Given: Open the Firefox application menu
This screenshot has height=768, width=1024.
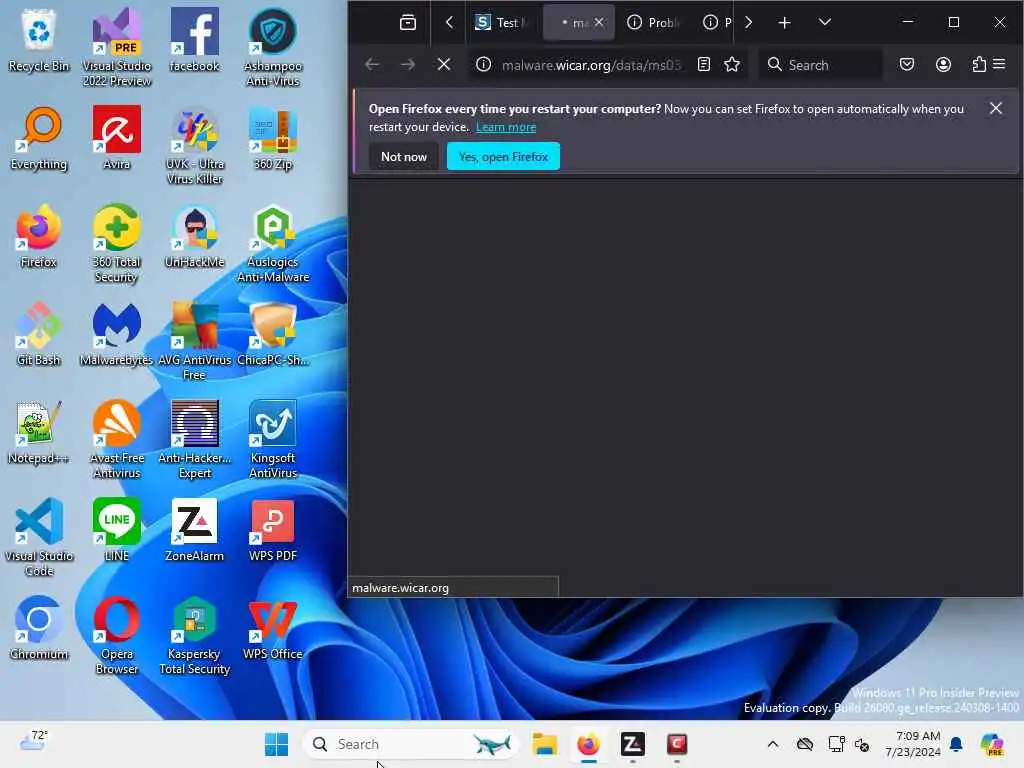Looking at the screenshot, I should click(x=999, y=64).
